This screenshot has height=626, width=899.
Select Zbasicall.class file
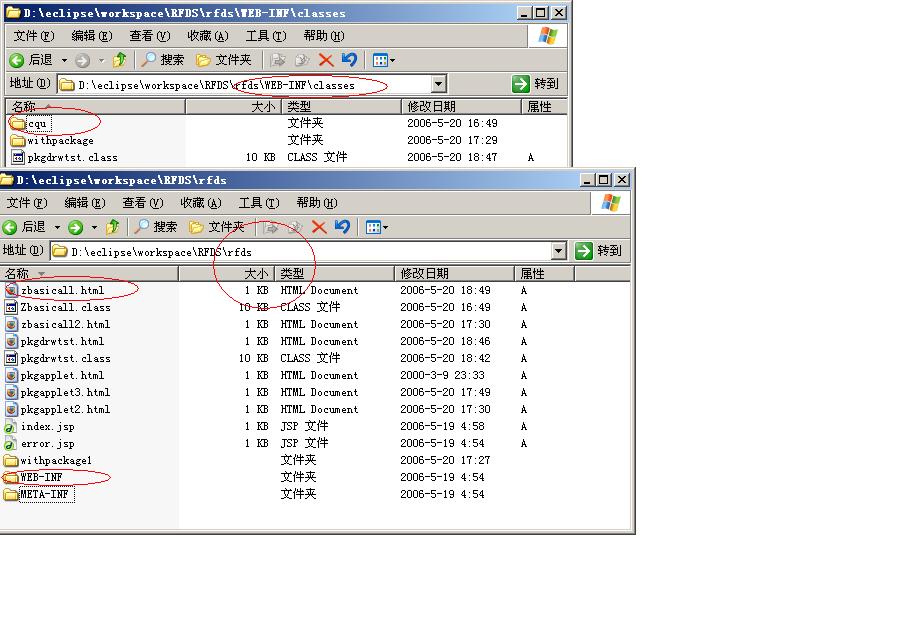click(x=58, y=307)
